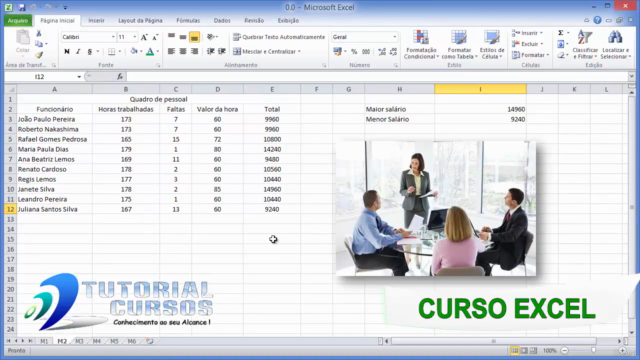Screen dimensions: 640x360
Task: Switch to Page Break Preview in status bar
Action: [x=533, y=351]
